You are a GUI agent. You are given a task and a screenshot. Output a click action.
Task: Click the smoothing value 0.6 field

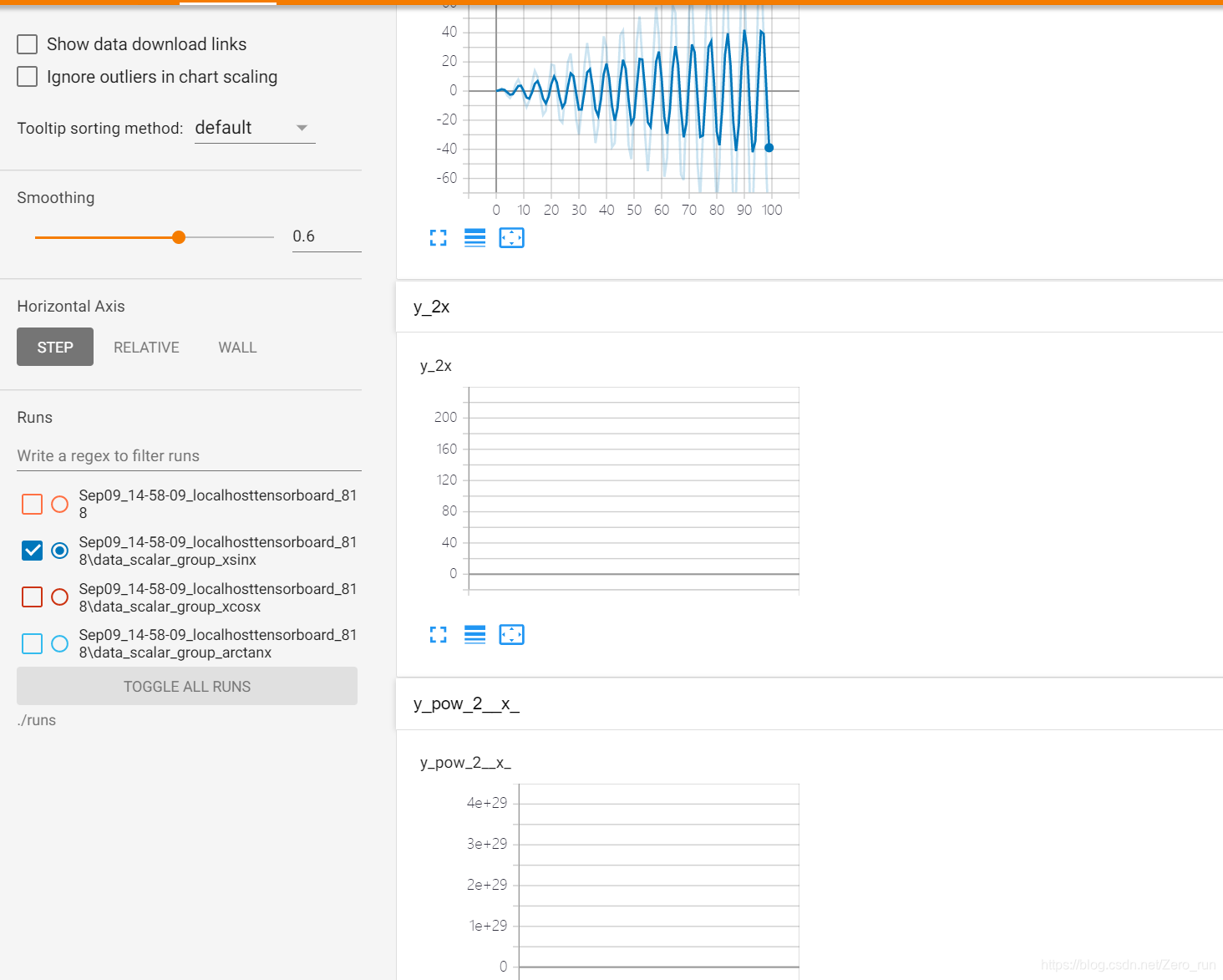(x=327, y=236)
